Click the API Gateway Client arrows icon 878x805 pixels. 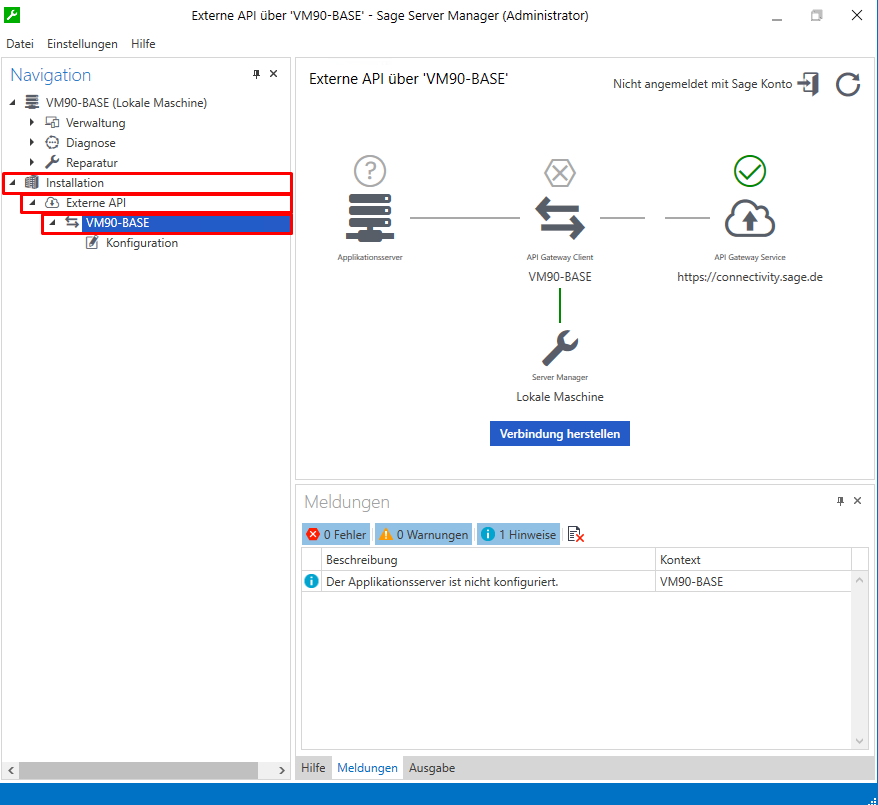click(x=559, y=218)
